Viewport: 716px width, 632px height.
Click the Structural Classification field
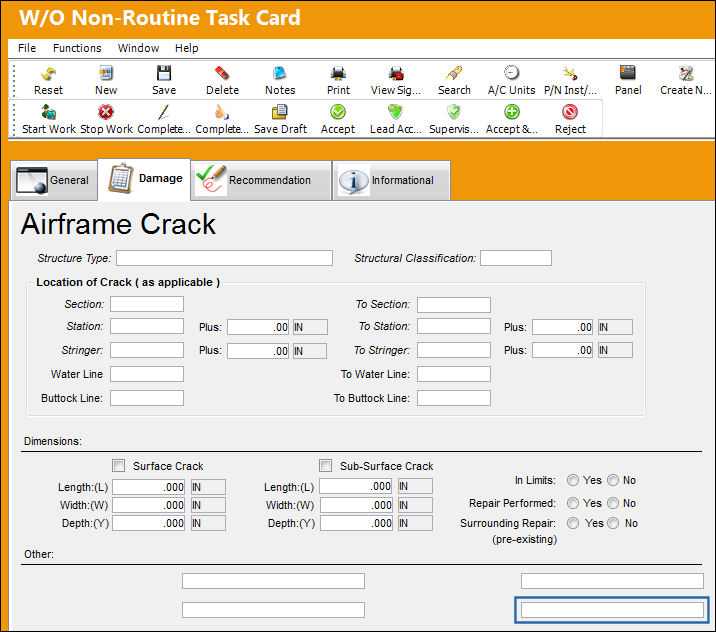click(516, 258)
